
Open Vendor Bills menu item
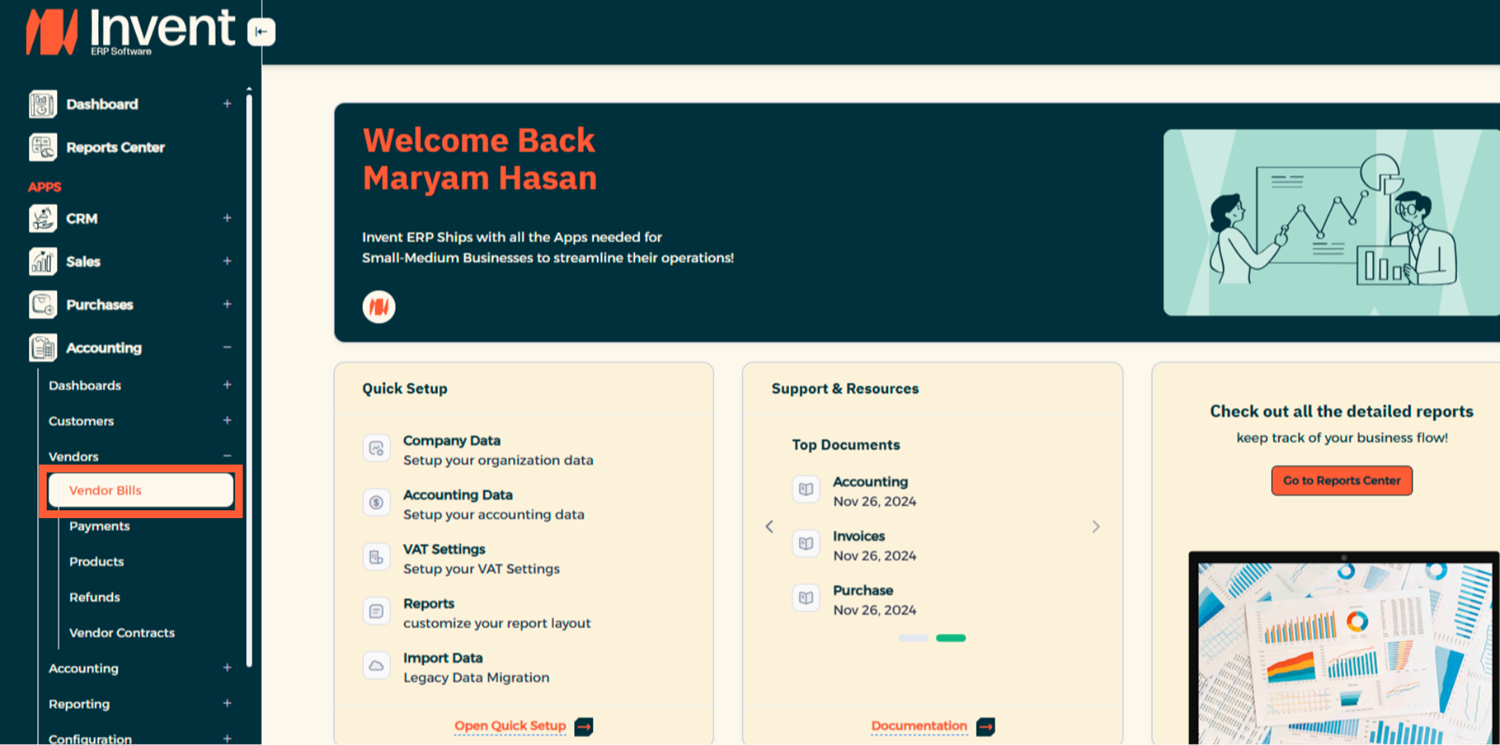click(140, 491)
